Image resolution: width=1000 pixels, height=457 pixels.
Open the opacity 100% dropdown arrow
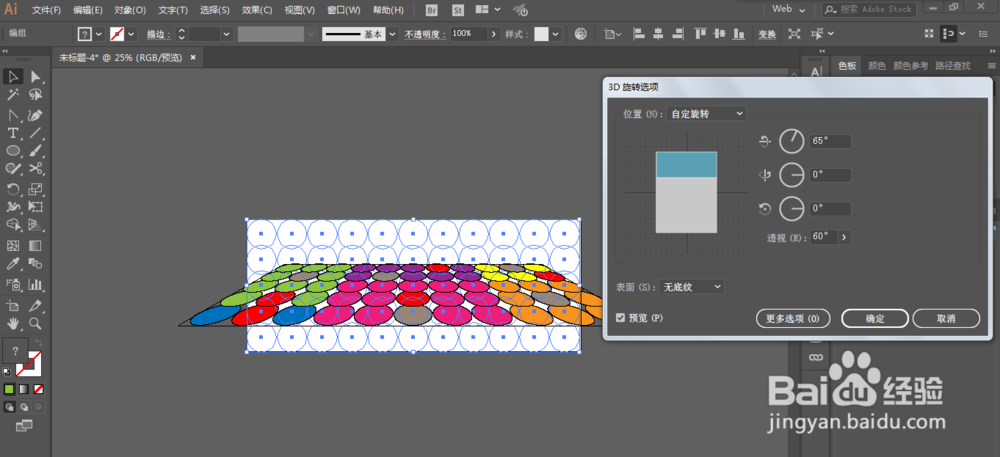[x=493, y=34]
